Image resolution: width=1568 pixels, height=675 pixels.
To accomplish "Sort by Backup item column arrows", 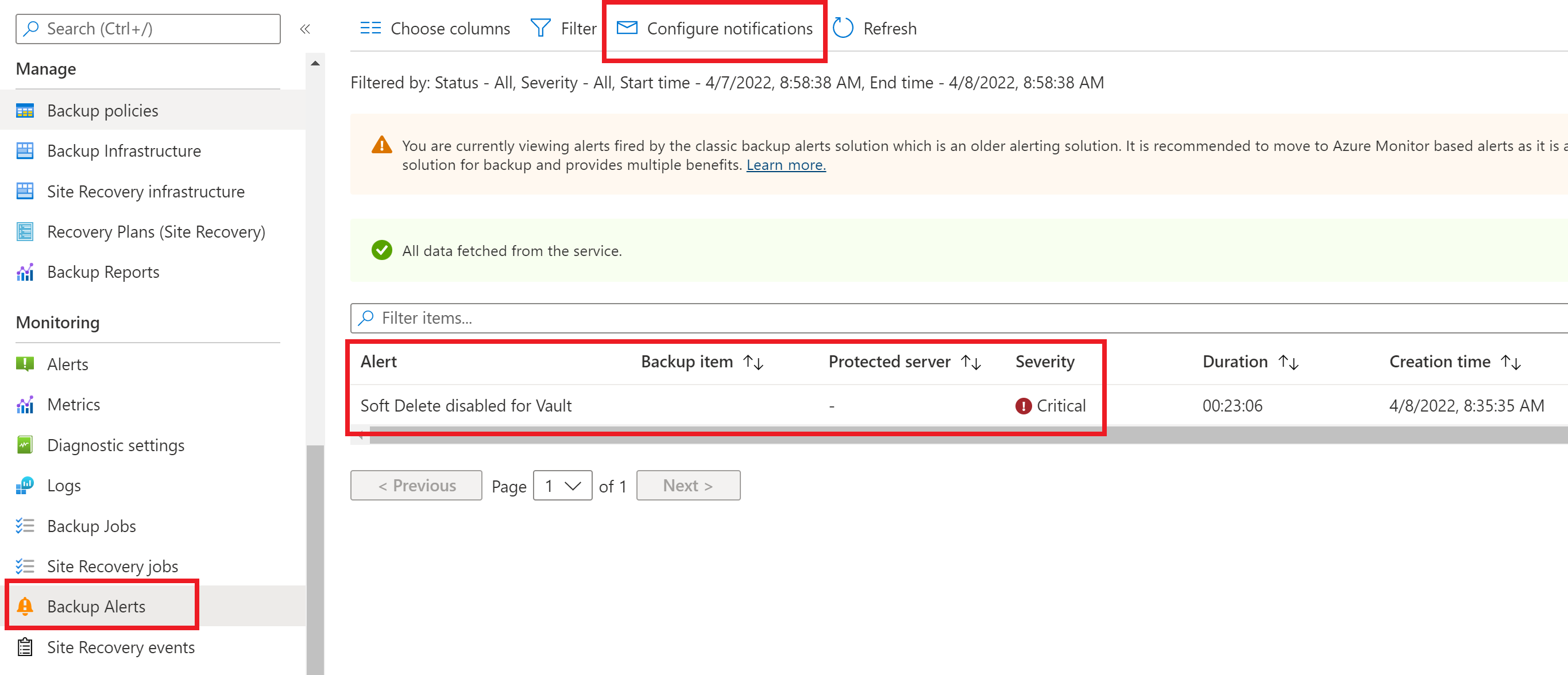I will pos(753,362).
